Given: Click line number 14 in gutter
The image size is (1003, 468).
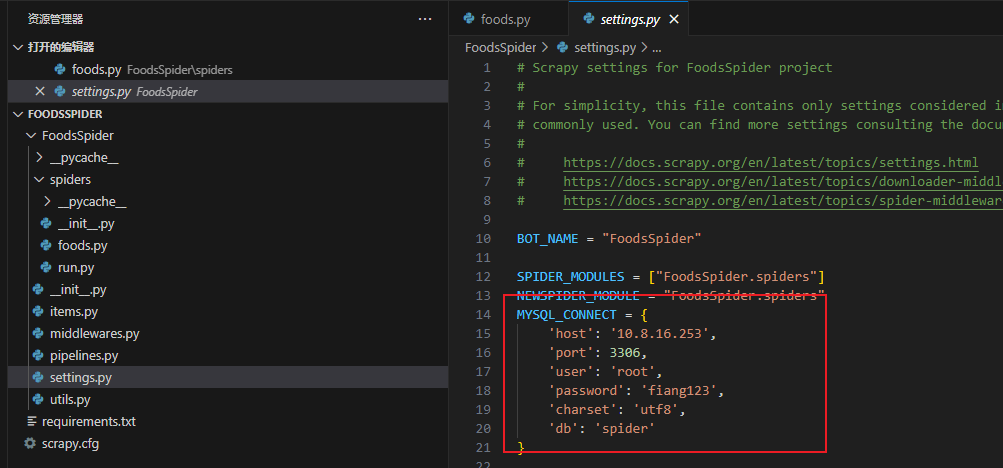Looking at the screenshot, I should coord(484,315).
